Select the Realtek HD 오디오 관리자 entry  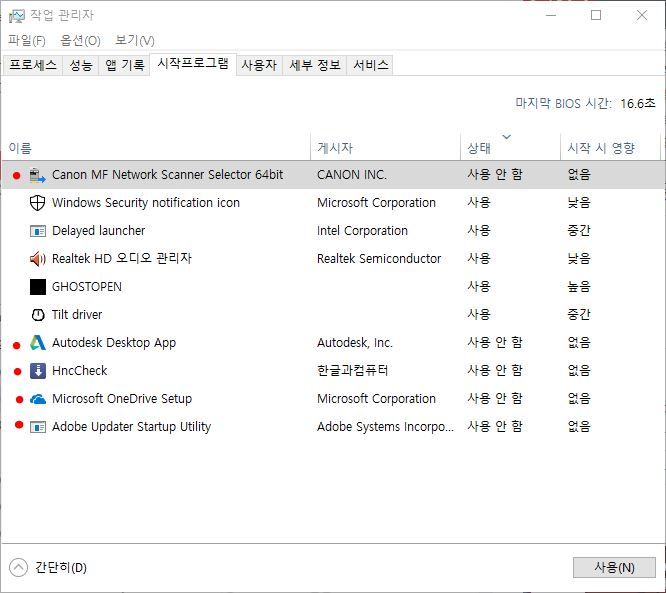point(333,259)
